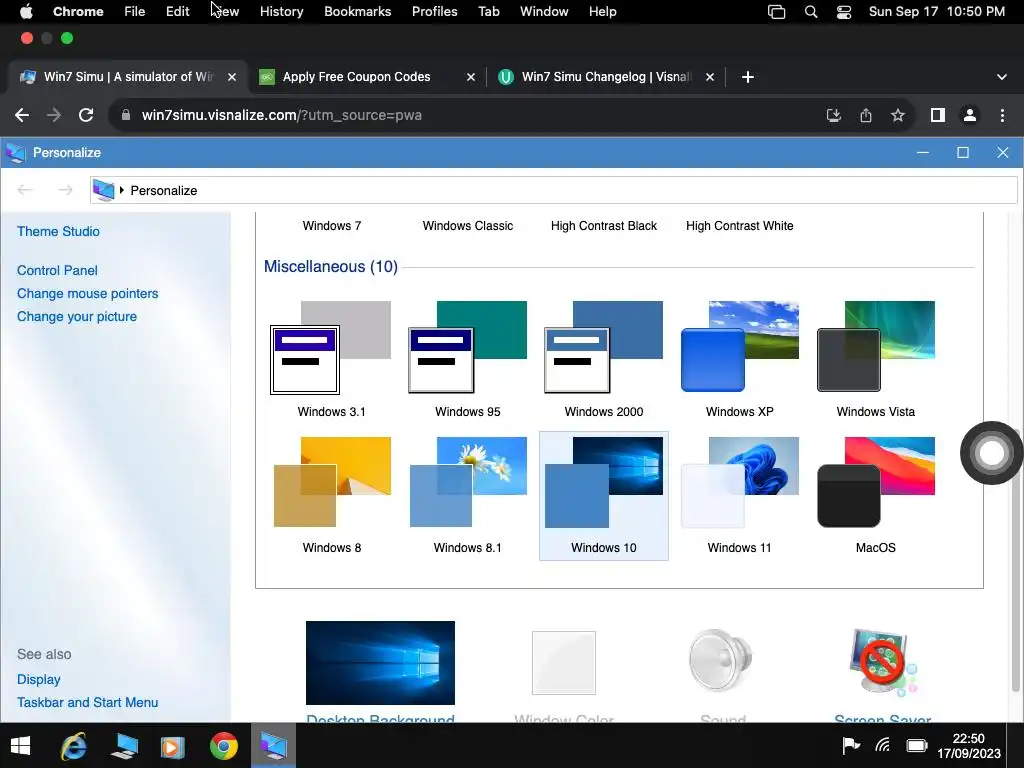Click Personalize breadcrumb in address bar
Image resolution: width=1024 pixels, height=768 pixels.
(163, 191)
